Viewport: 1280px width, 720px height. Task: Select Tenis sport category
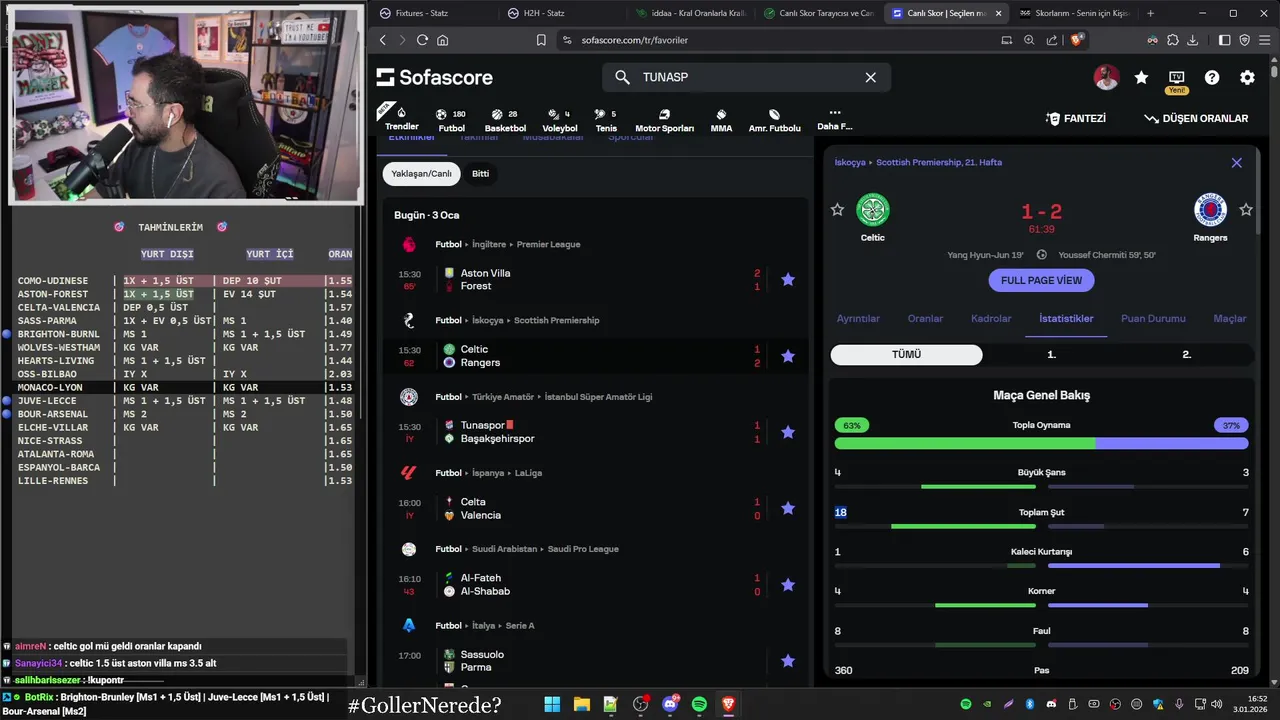click(606, 120)
